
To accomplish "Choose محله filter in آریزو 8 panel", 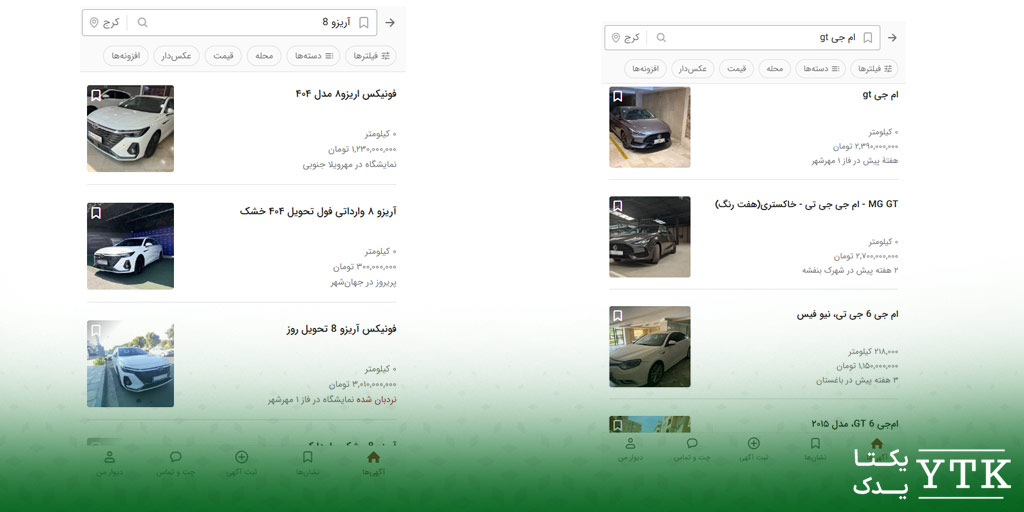I will 264,56.
